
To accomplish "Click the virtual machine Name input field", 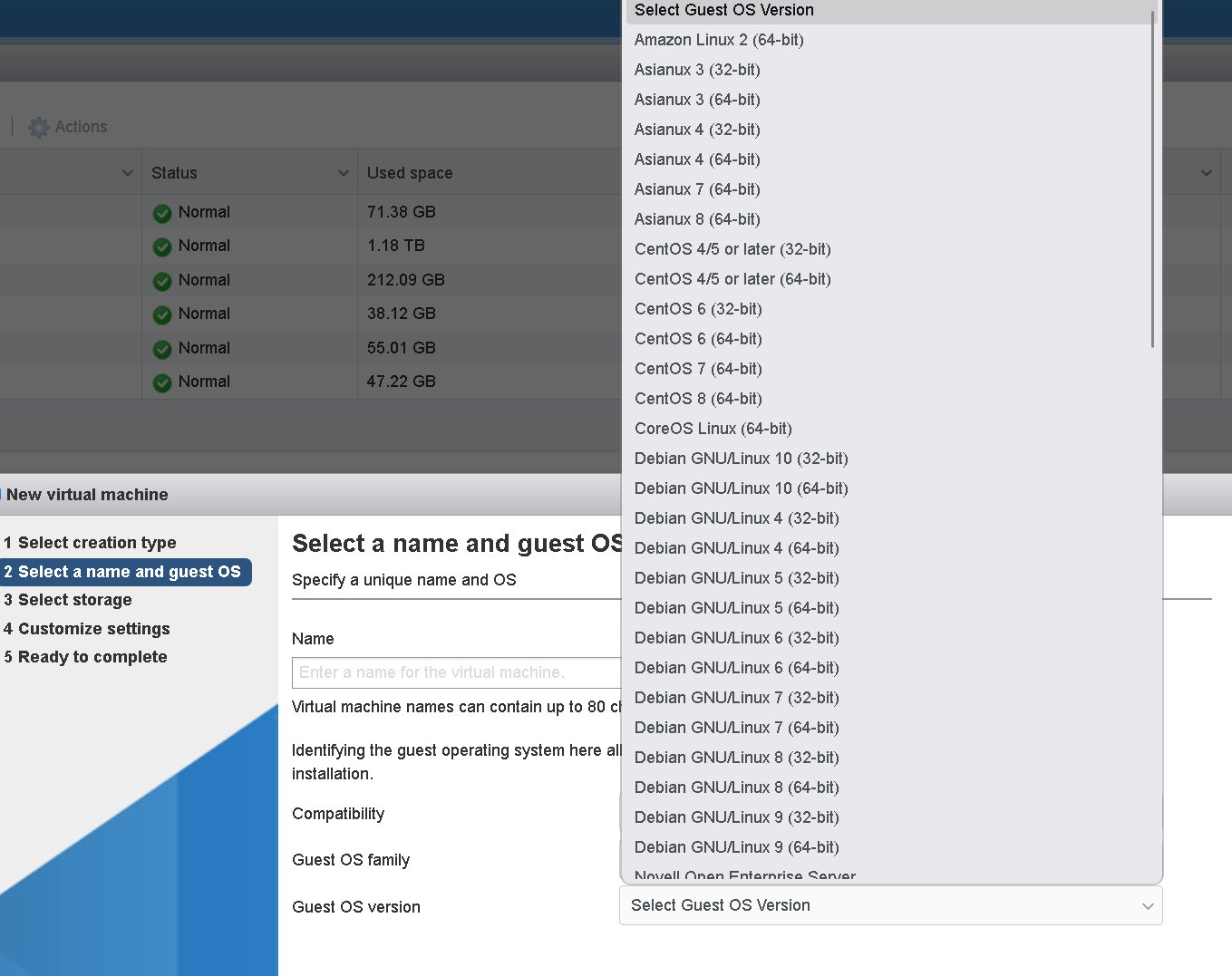I will click(x=457, y=672).
